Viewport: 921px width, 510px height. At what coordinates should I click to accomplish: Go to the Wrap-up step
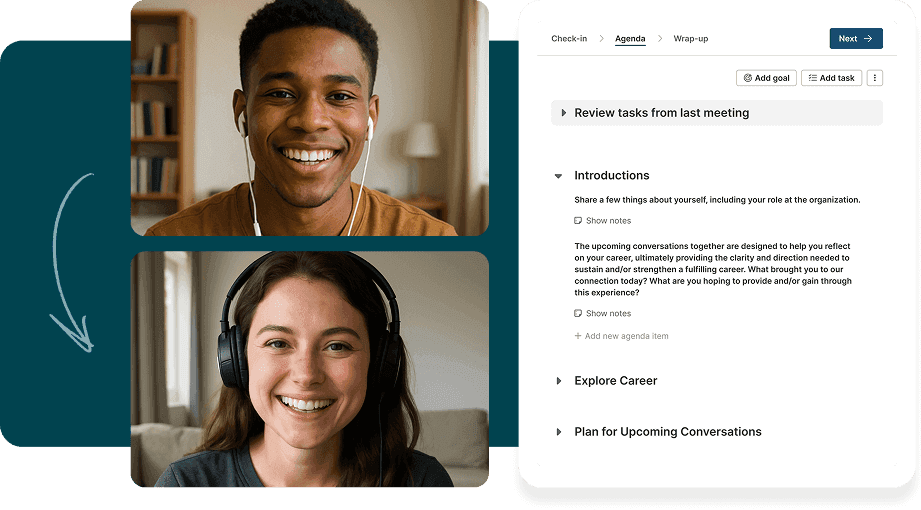pos(690,38)
